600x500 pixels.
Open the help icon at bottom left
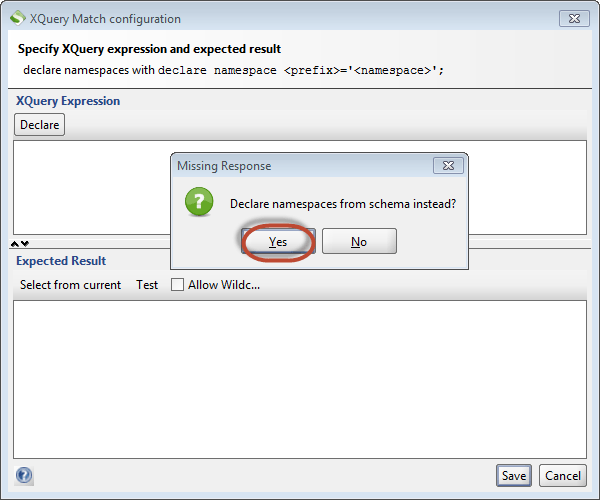pyautogui.click(x=24, y=476)
